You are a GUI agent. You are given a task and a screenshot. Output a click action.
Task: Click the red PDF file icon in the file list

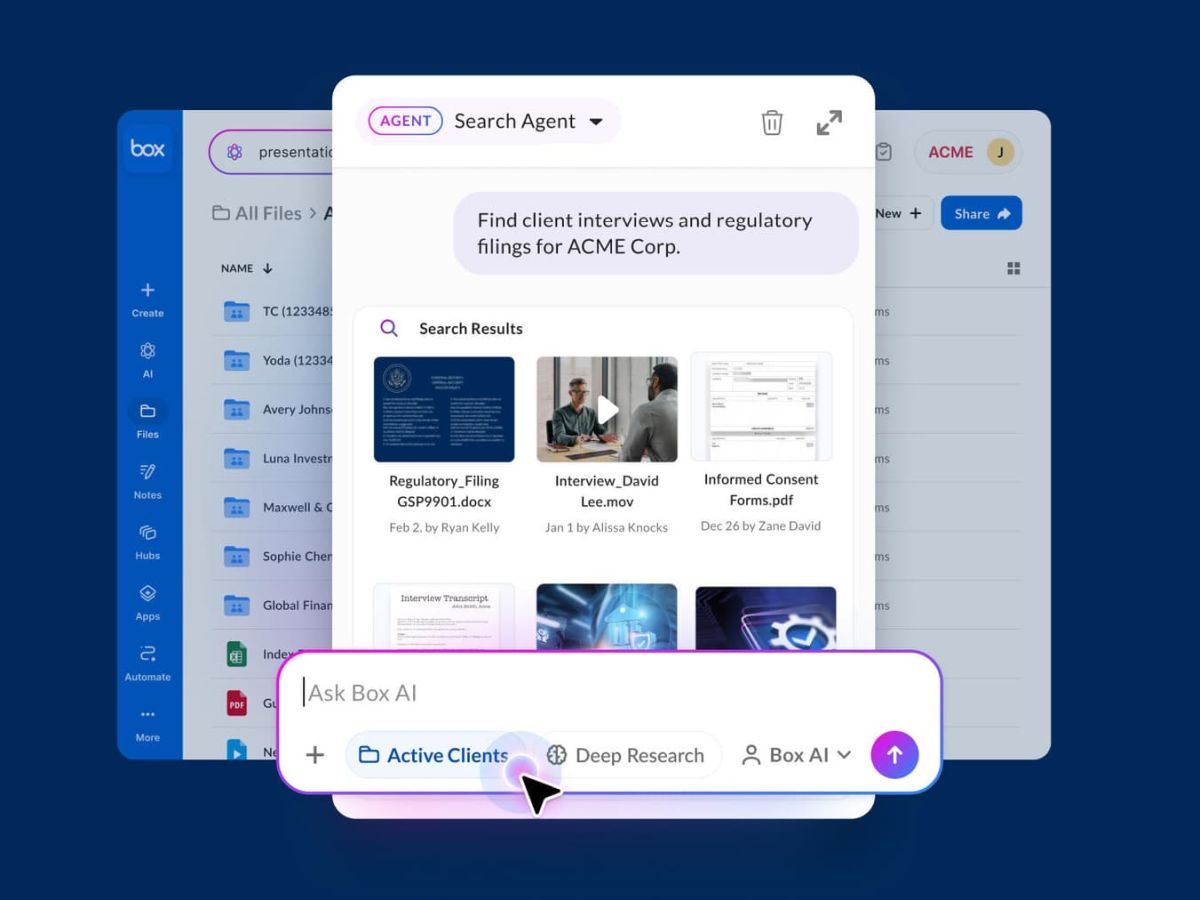click(x=236, y=703)
